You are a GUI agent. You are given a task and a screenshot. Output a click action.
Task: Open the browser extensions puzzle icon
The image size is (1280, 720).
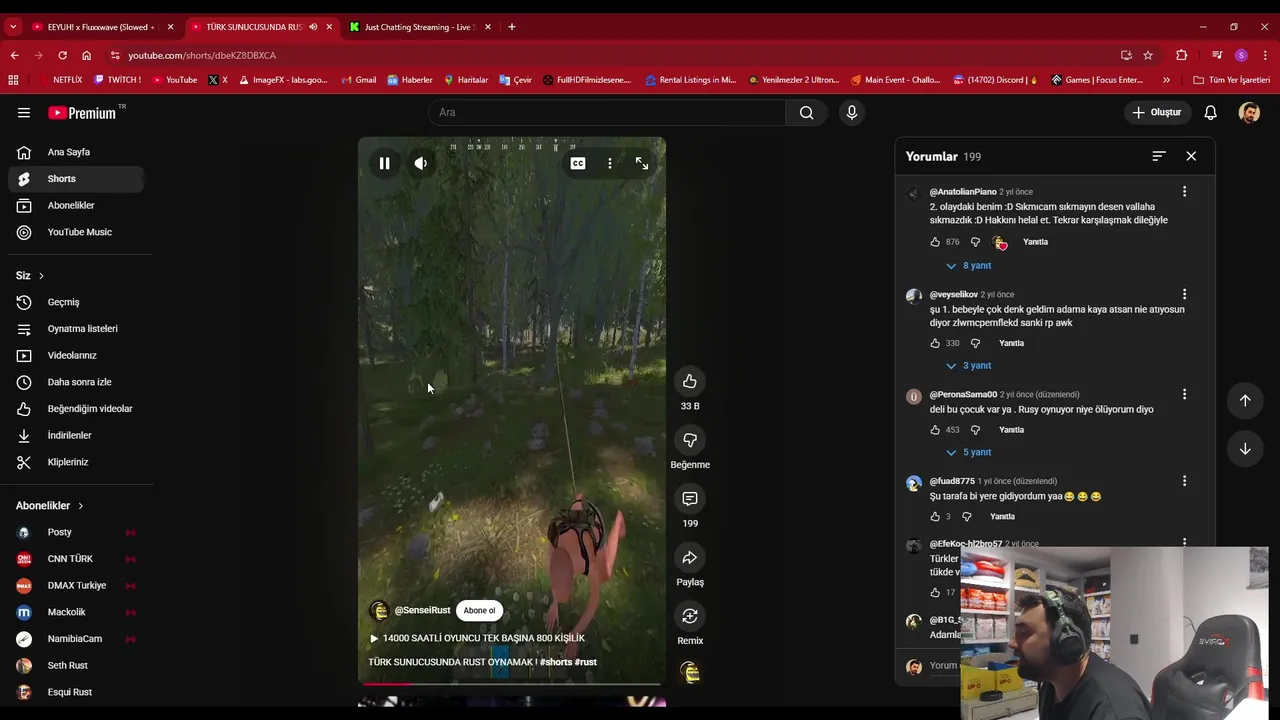[x=1182, y=55]
